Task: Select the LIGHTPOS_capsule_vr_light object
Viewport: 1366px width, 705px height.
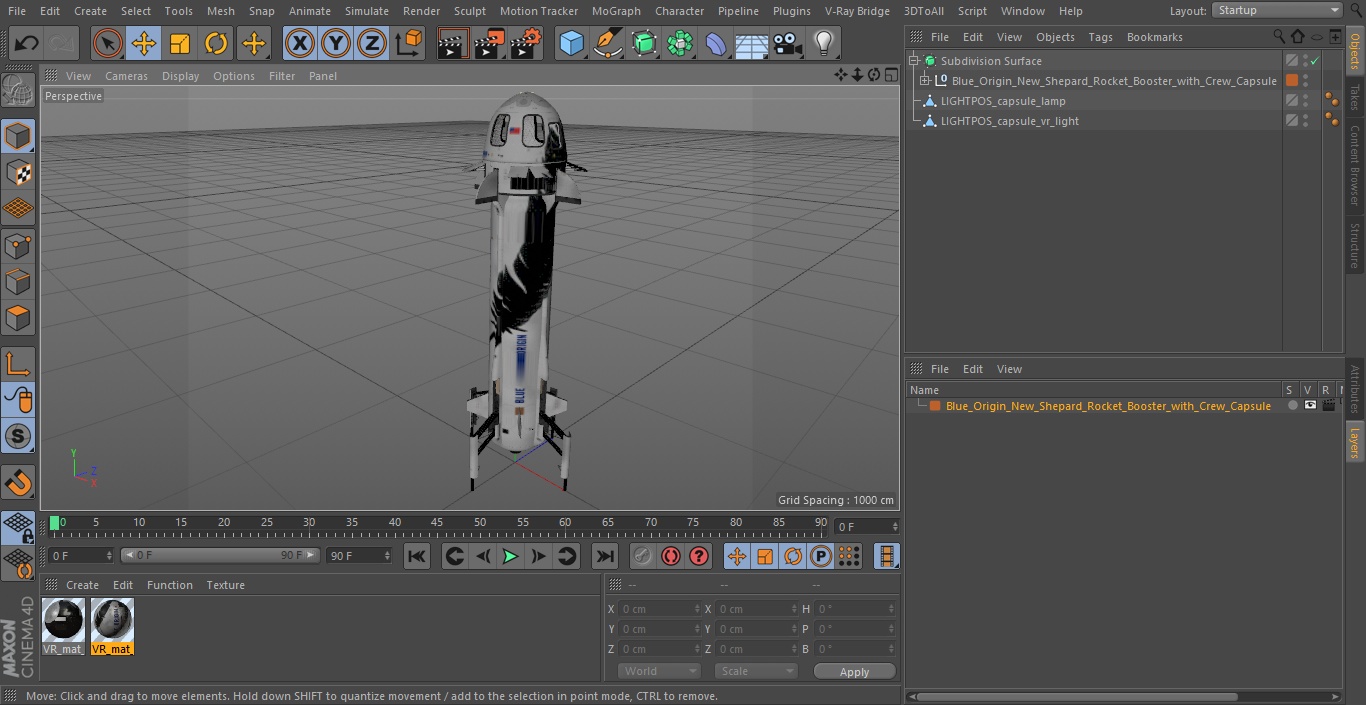Action: pyautogui.click(x=1010, y=121)
